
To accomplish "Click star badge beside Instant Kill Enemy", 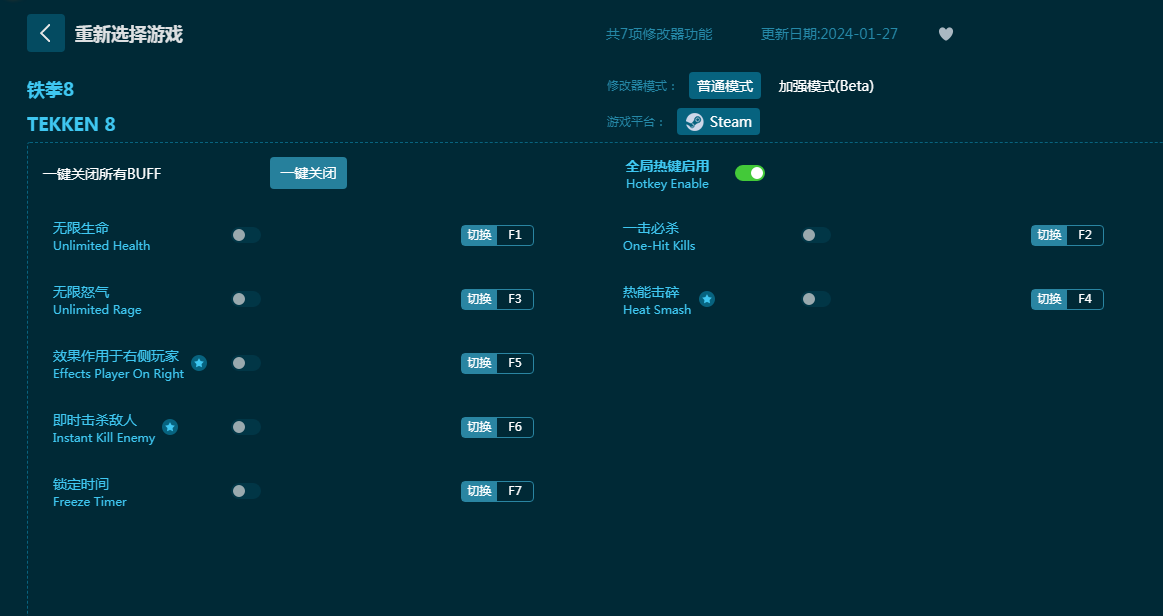I will click(170, 427).
